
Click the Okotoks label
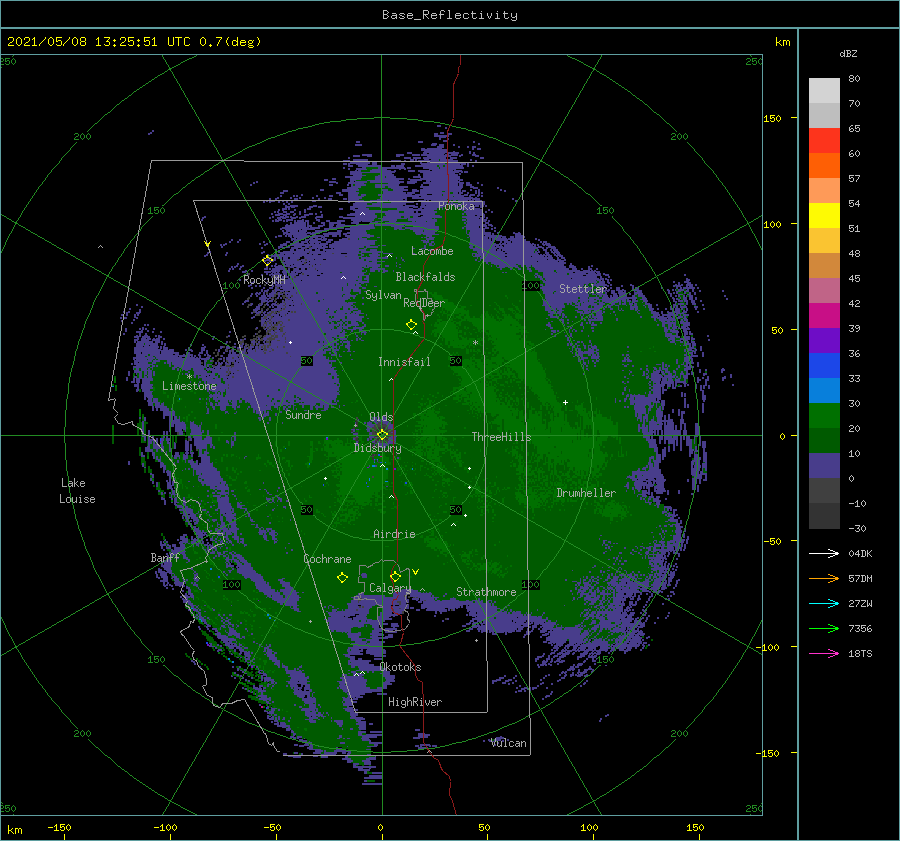coord(400,667)
